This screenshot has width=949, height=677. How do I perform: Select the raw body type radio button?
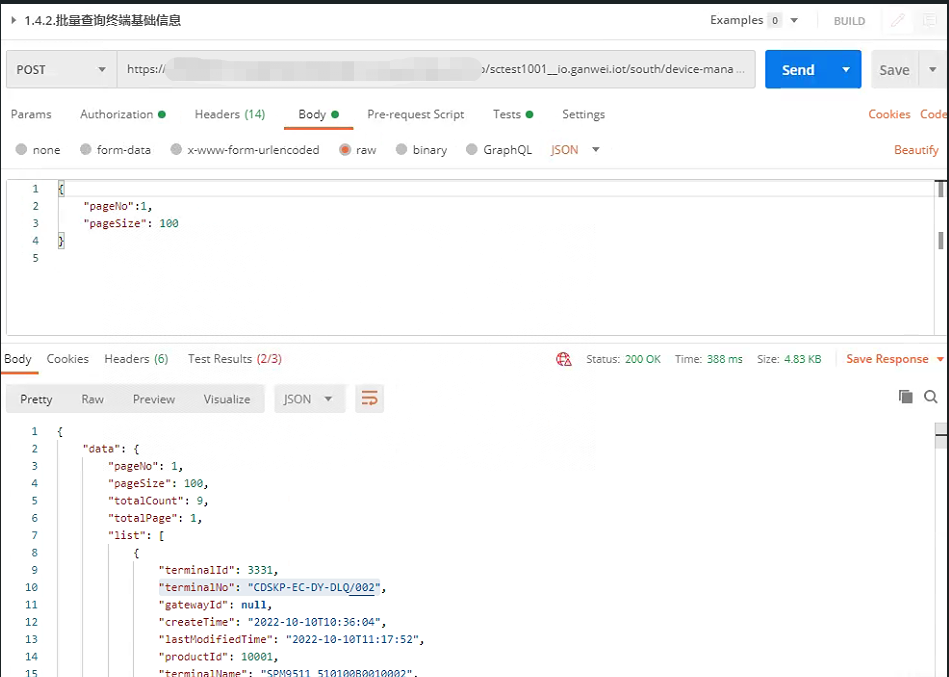[345, 150]
